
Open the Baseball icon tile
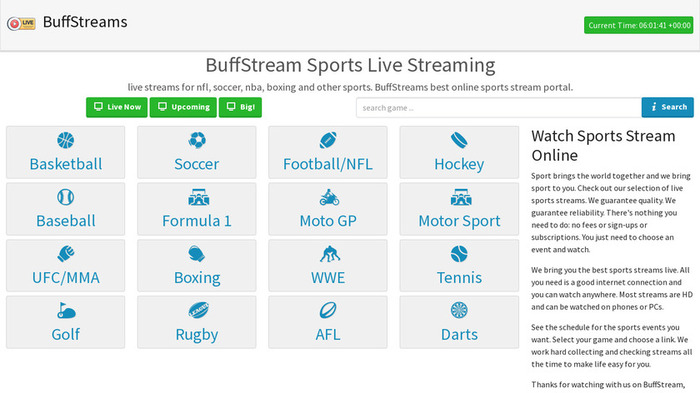[66, 197]
